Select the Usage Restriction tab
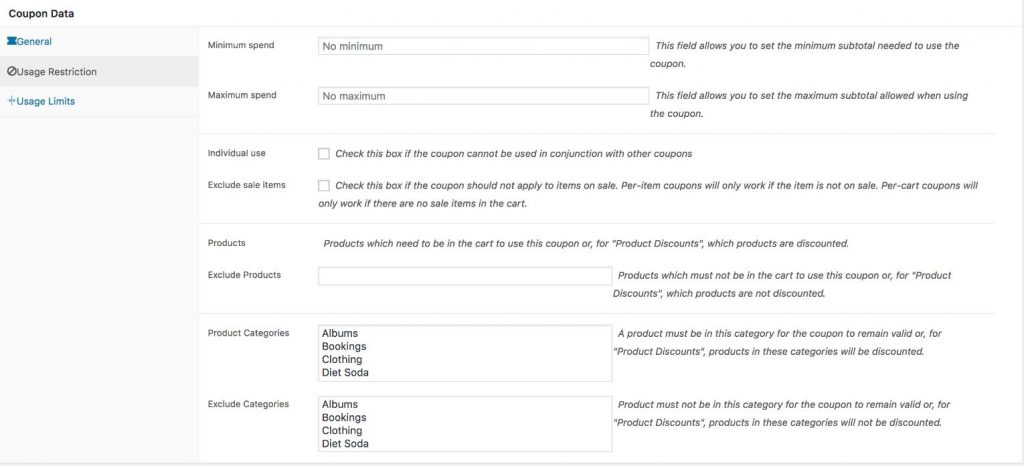 [x=56, y=72]
